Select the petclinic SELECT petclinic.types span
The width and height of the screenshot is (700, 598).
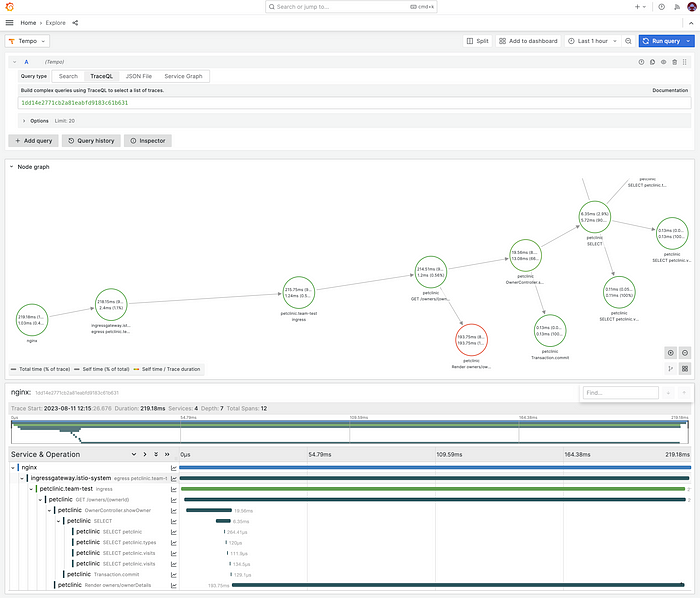(116, 542)
